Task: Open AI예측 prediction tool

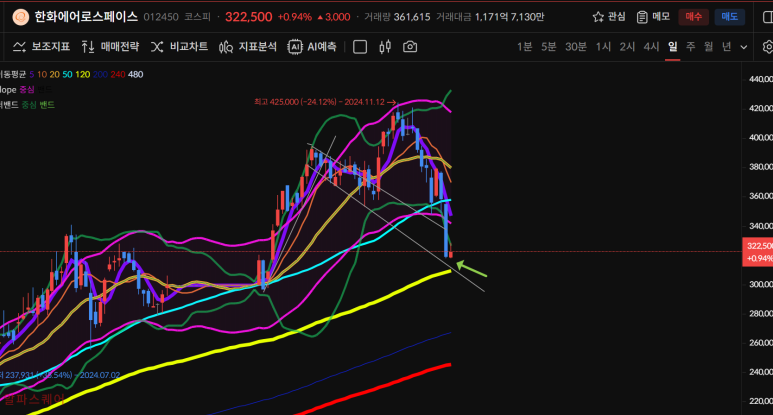Action: click(x=312, y=47)
